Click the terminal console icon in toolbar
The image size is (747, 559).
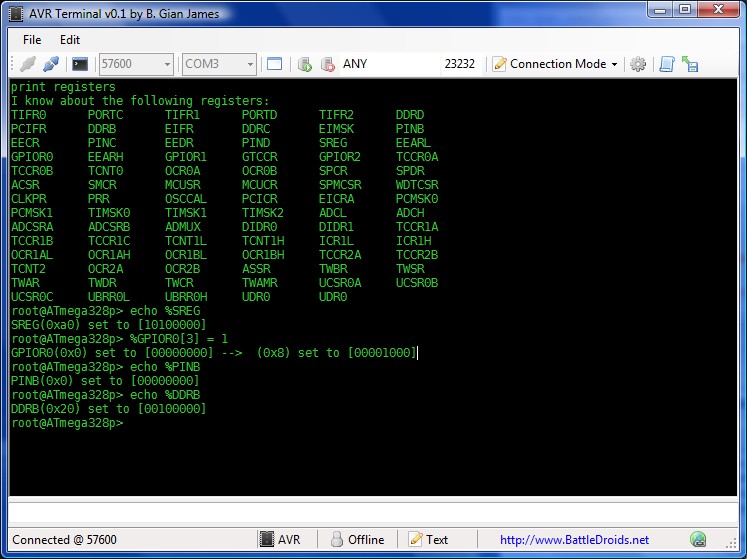pyautogui.click(x=80, y=64)
